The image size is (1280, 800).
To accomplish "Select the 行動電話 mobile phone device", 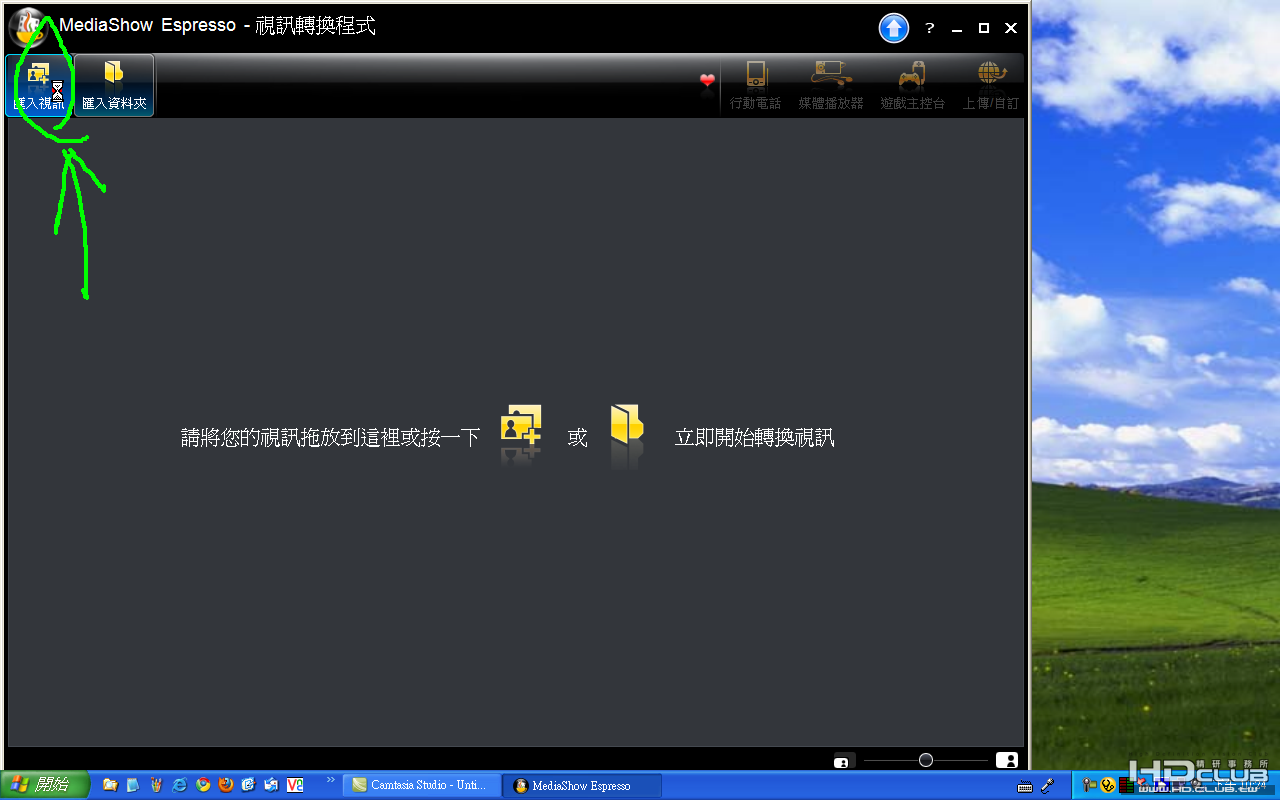I will point(755,85).
